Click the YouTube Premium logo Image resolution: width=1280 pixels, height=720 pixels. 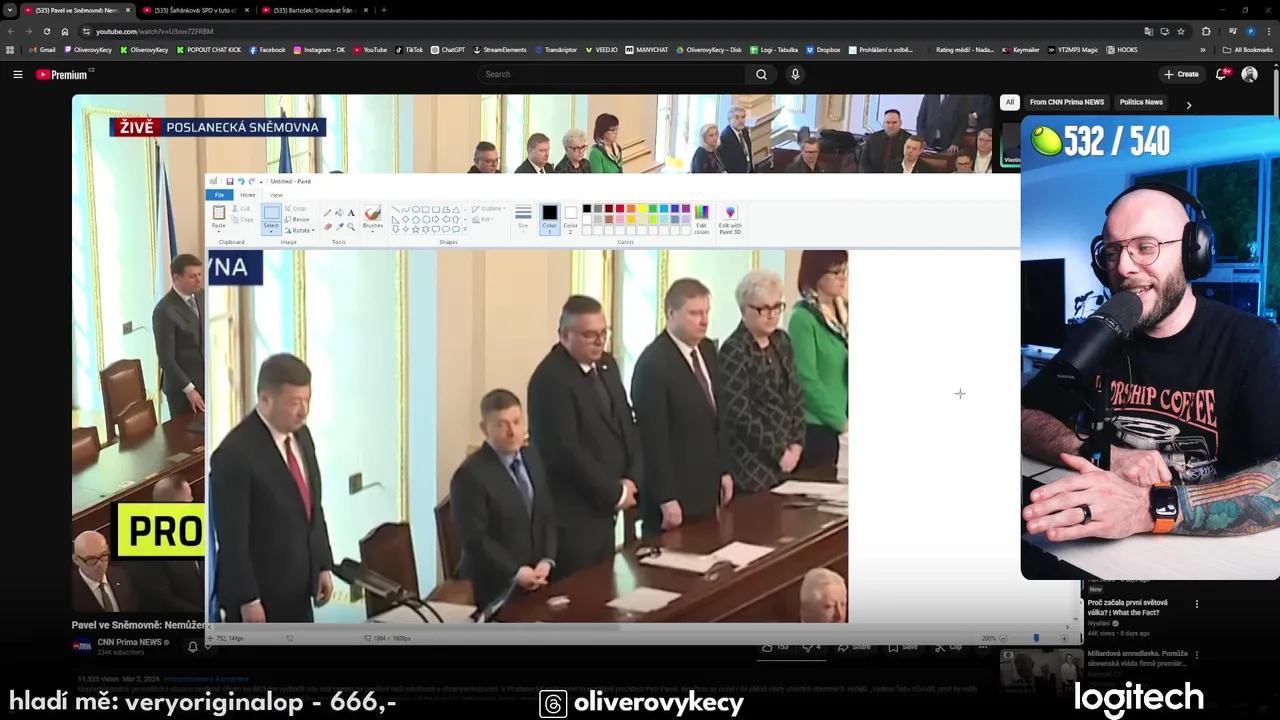(62, 74)
